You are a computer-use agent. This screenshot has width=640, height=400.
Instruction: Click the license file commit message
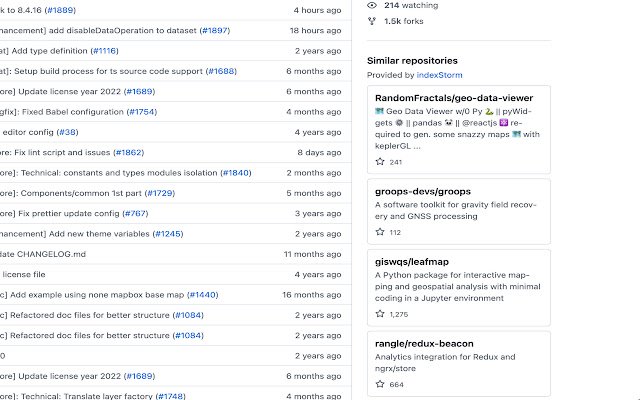tap(23, 275)
